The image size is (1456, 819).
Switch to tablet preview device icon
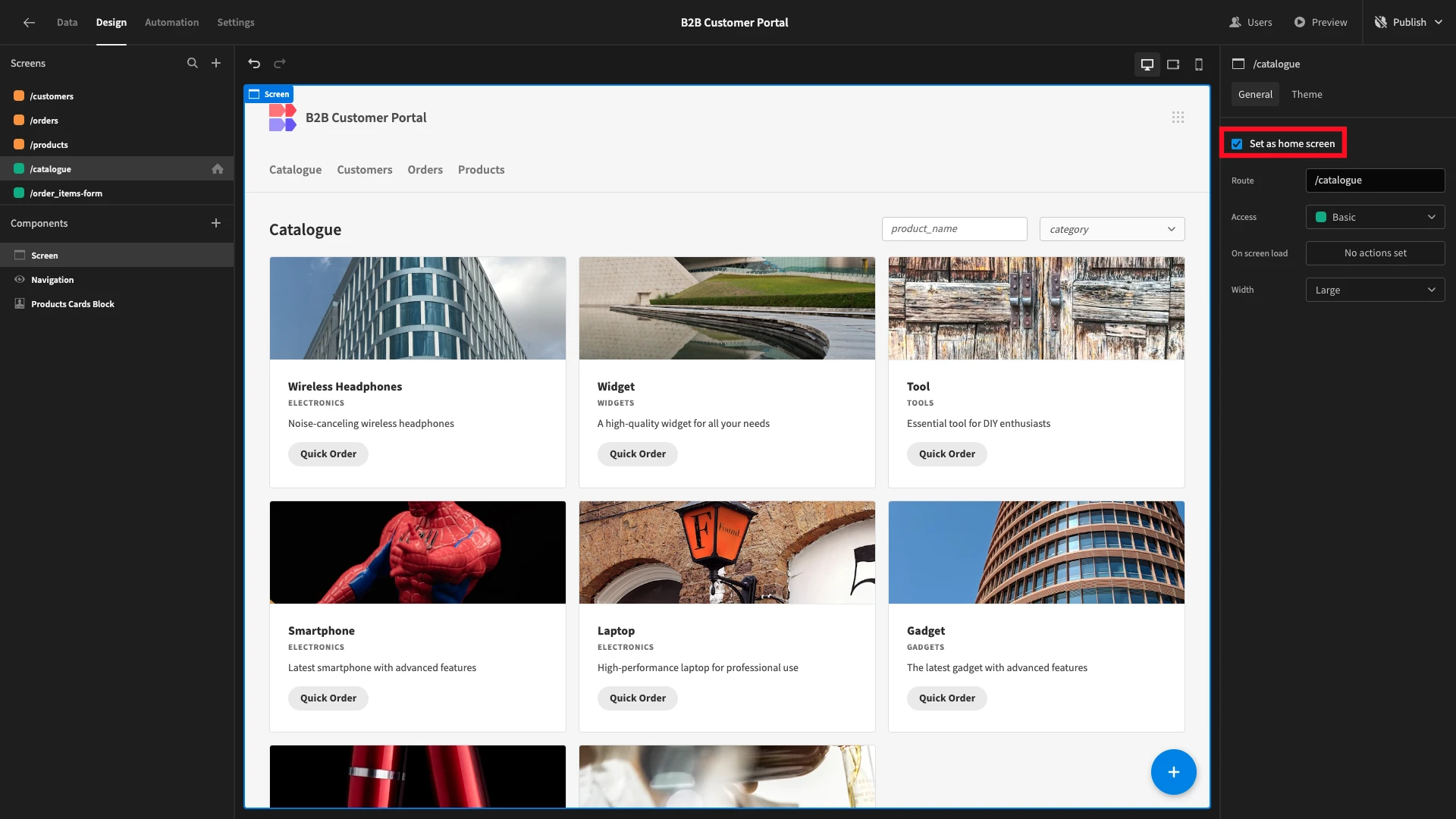[1173, 64]
